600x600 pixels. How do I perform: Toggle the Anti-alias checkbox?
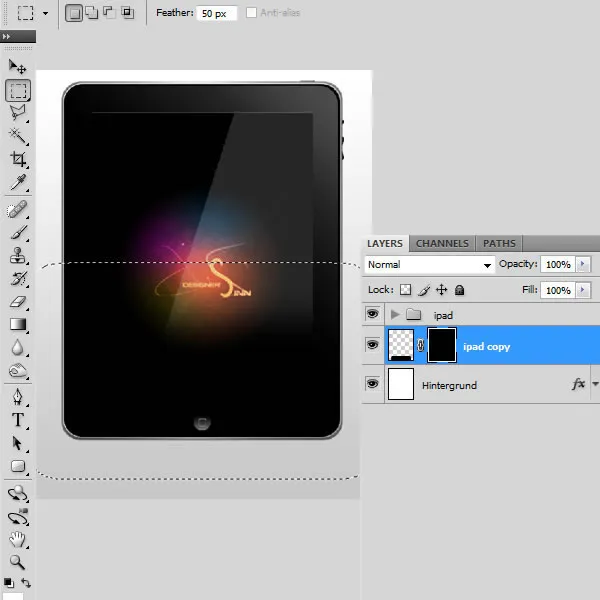pos(251,13)
